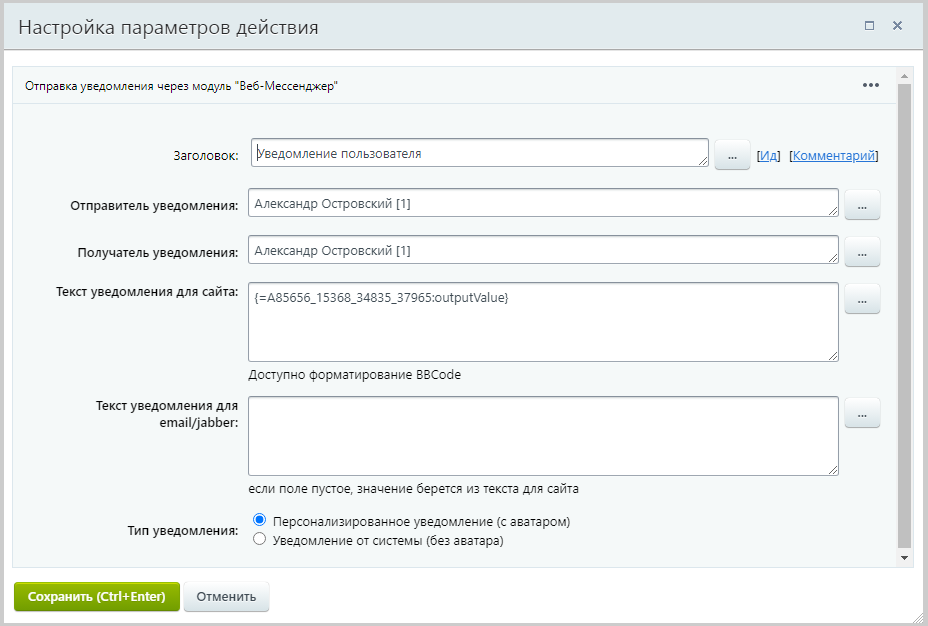The width and height of the screenshot is (928, 626).
Task: Click the Ид link
Action: tap(768, 155)
